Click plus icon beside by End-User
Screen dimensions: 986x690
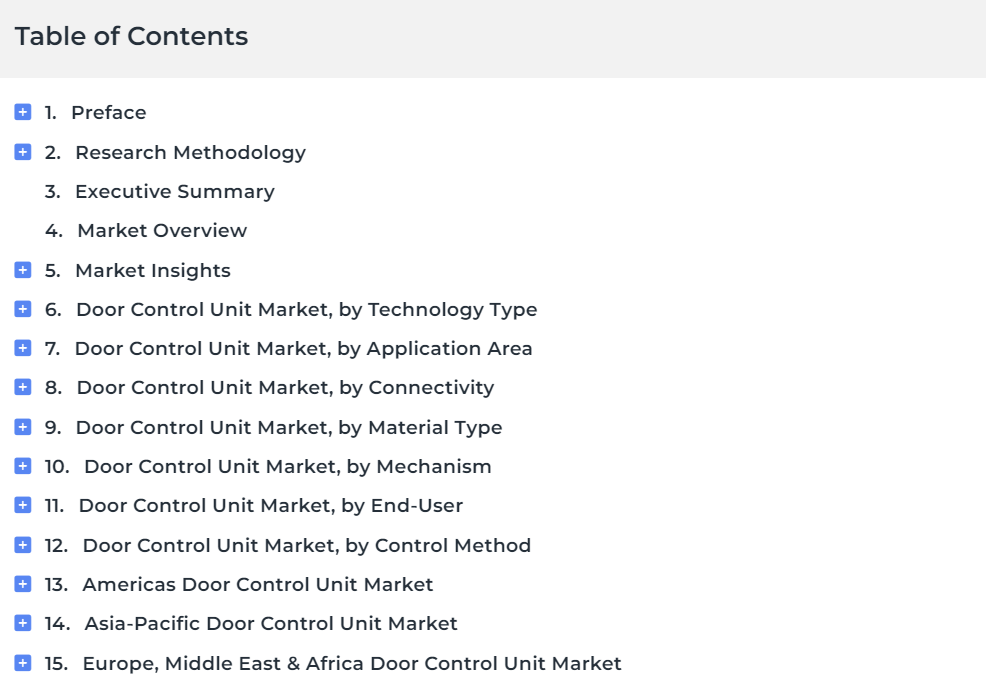[x=23, y=505]
